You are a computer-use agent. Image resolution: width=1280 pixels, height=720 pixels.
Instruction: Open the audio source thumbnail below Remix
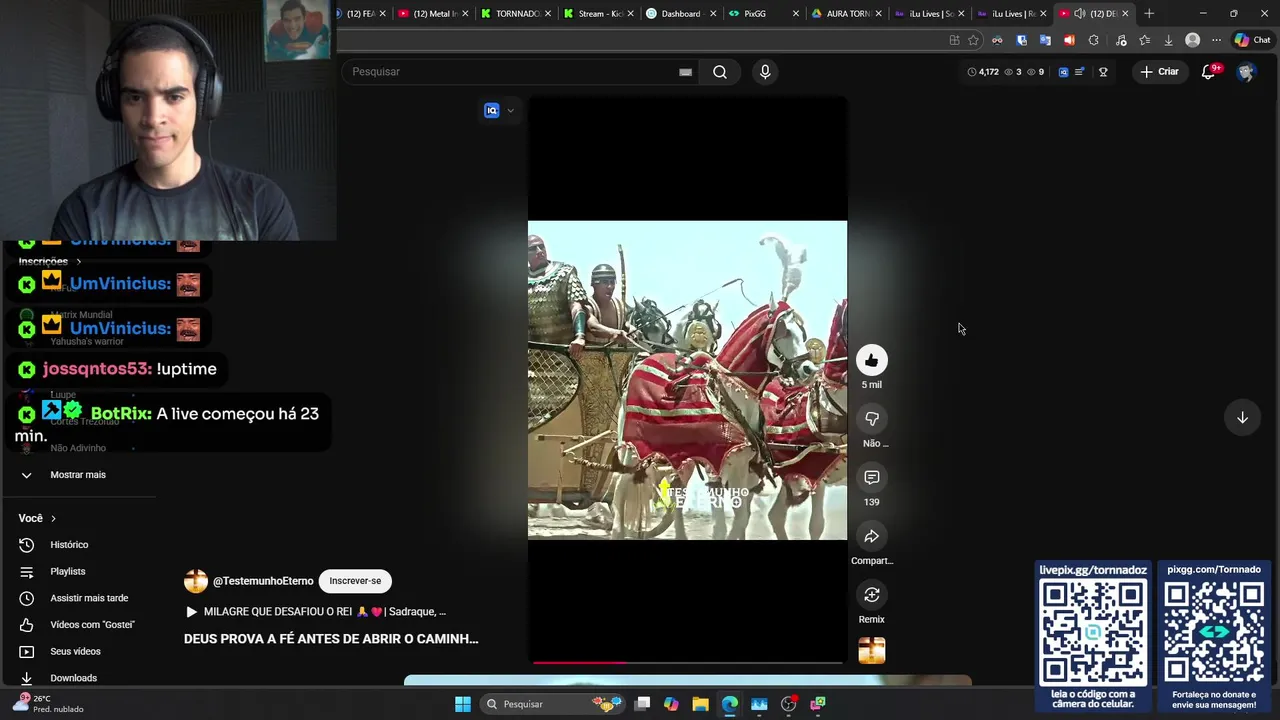[872, 651]
